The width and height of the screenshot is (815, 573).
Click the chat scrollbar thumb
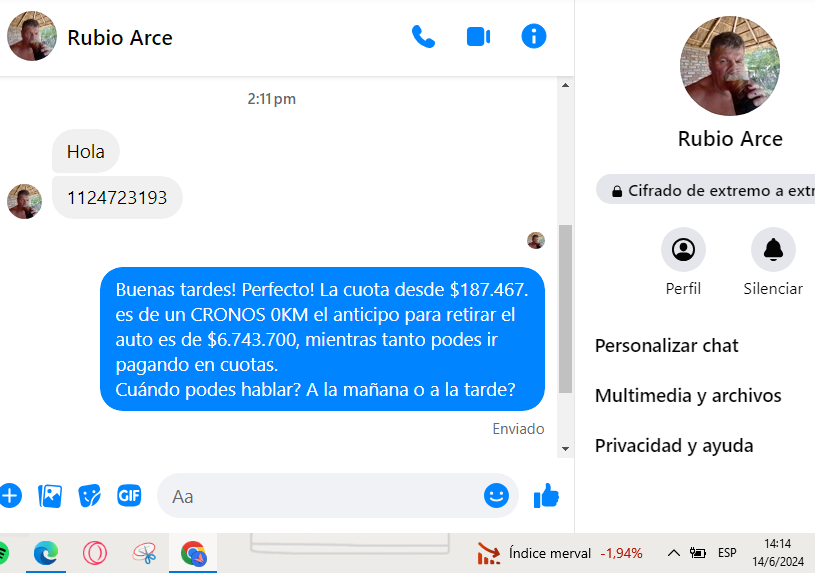(x=566, y=309)
